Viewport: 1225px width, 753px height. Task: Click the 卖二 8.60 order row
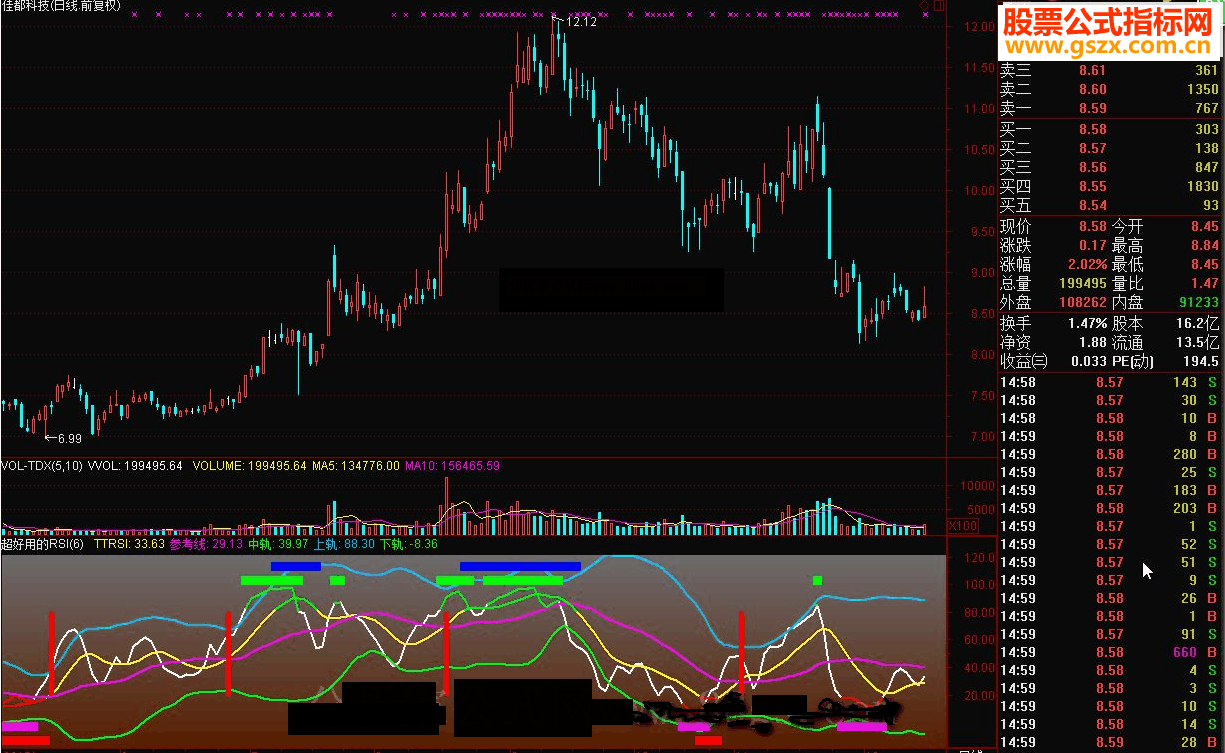pyautogui.click(x=1110, y=89)
